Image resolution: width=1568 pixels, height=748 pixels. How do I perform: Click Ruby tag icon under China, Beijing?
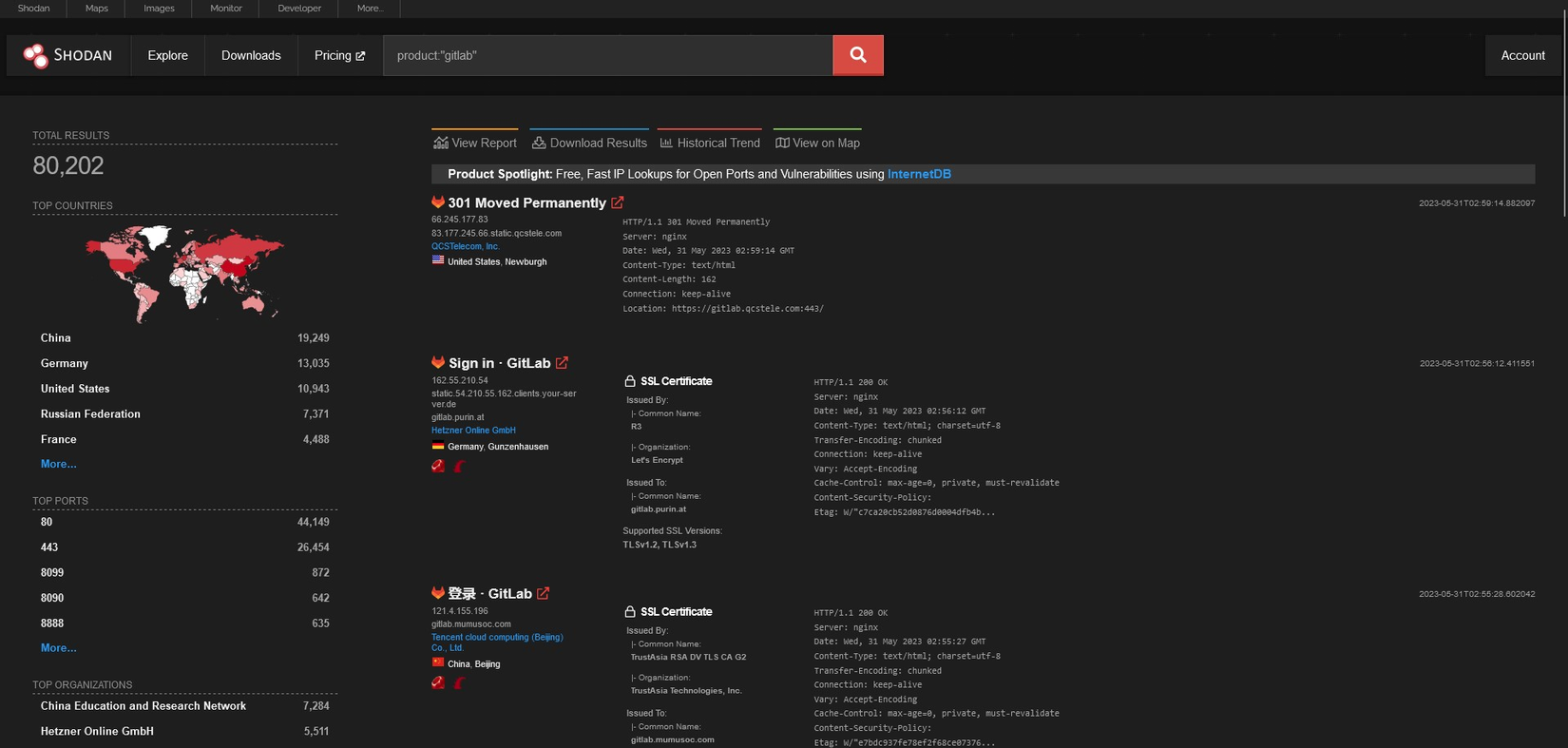coord(438,682)
